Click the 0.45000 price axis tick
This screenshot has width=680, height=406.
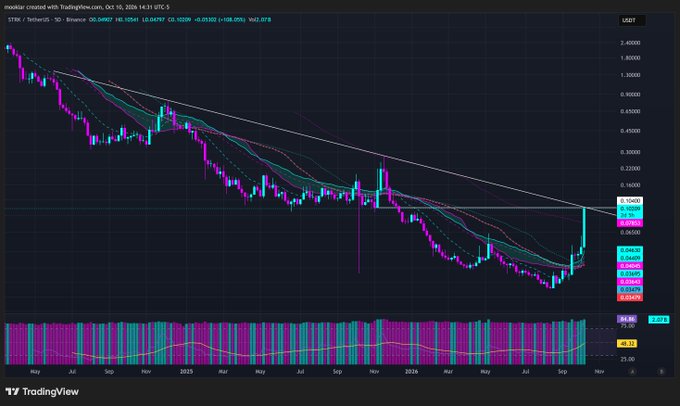coord(630,131)
